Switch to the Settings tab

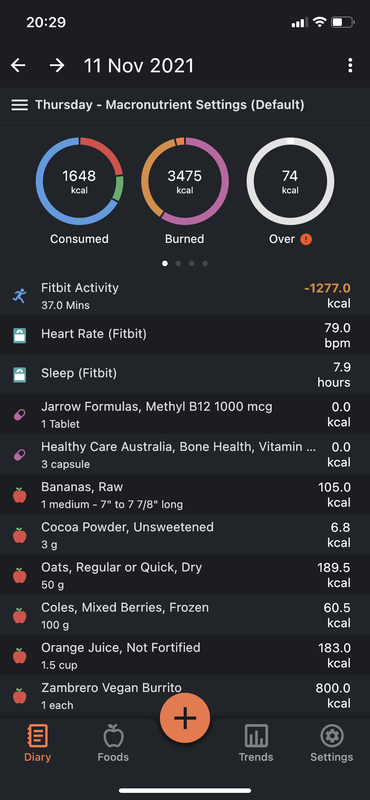pyautogui.click(x=331, y=743)
